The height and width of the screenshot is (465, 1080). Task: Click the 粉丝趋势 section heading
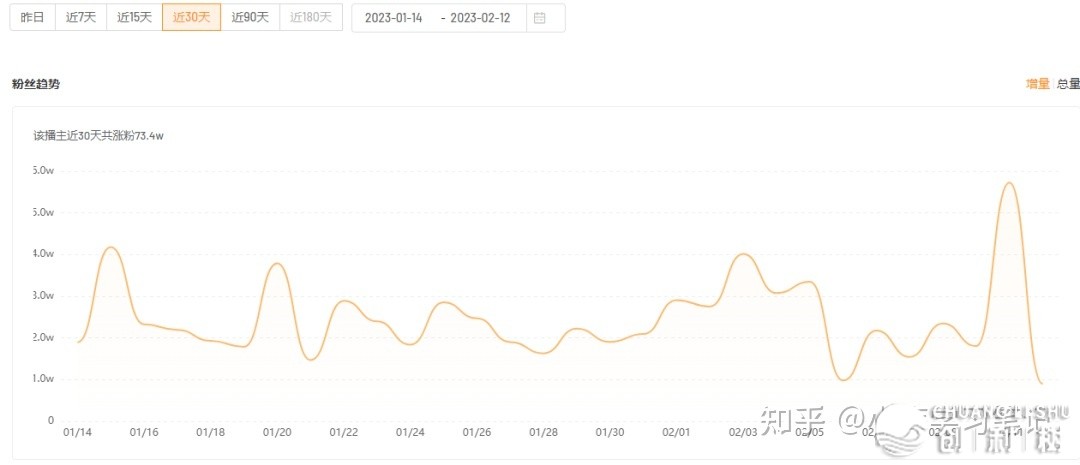click(36, 84)
